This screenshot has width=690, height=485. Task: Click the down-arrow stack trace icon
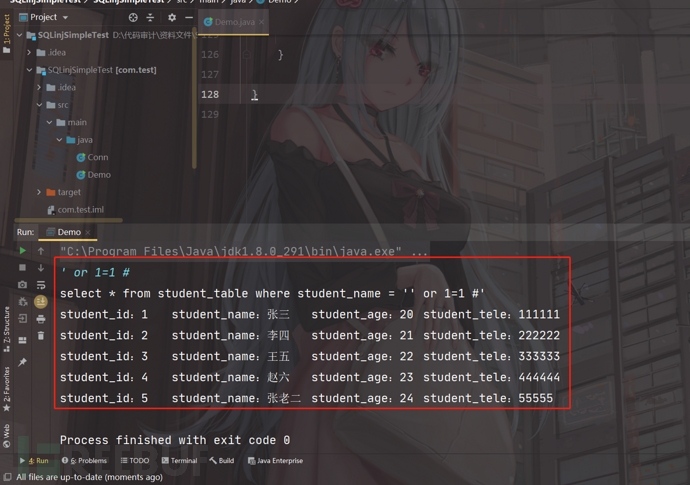point(40,268)
